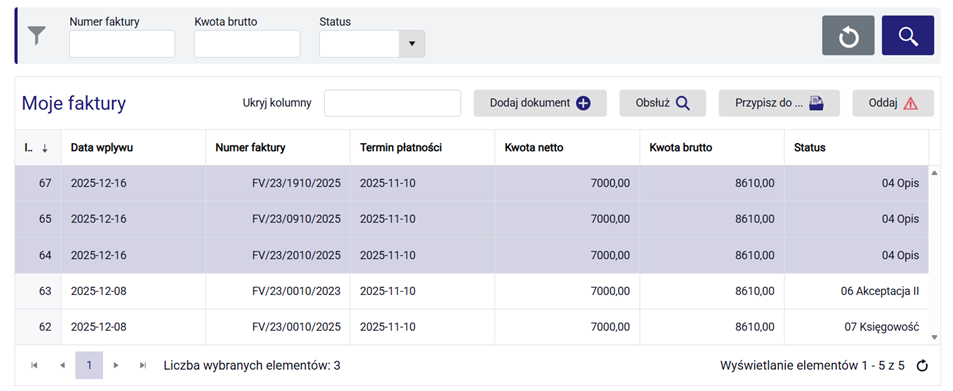Screen dimensions: 953x391
Task: Click Kwota brutto 8610,00 in row 62
Action: 754,327
